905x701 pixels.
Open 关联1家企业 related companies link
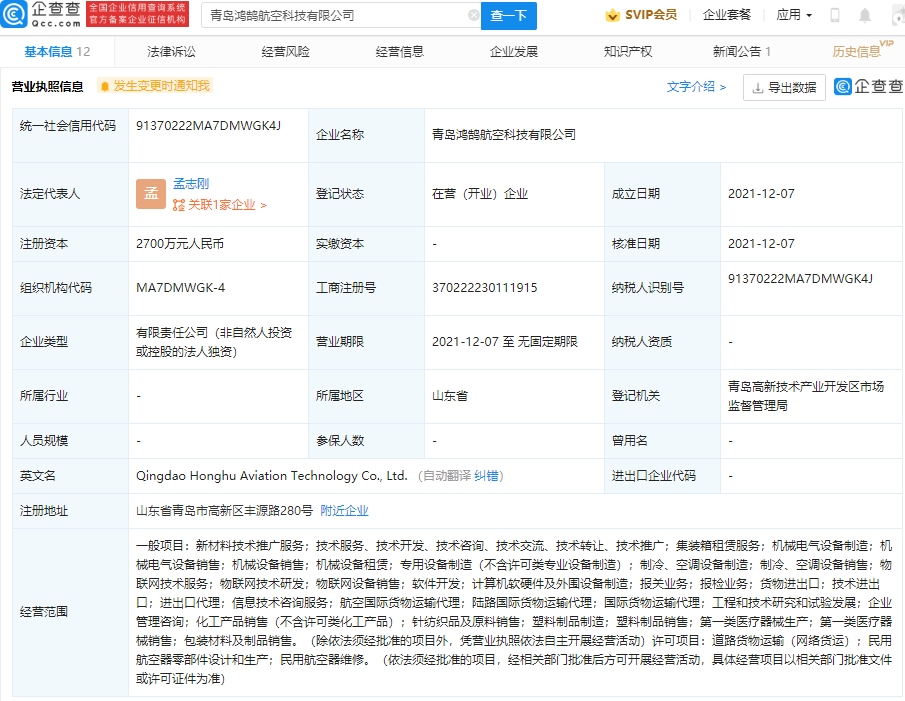tap(227, 205)
